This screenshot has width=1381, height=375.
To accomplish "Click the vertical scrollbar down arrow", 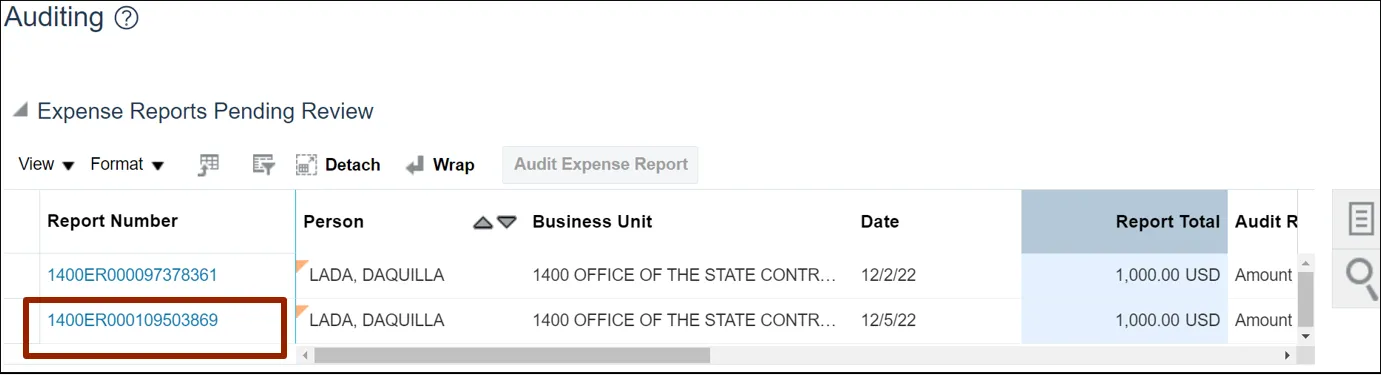I will (1305, 337).
